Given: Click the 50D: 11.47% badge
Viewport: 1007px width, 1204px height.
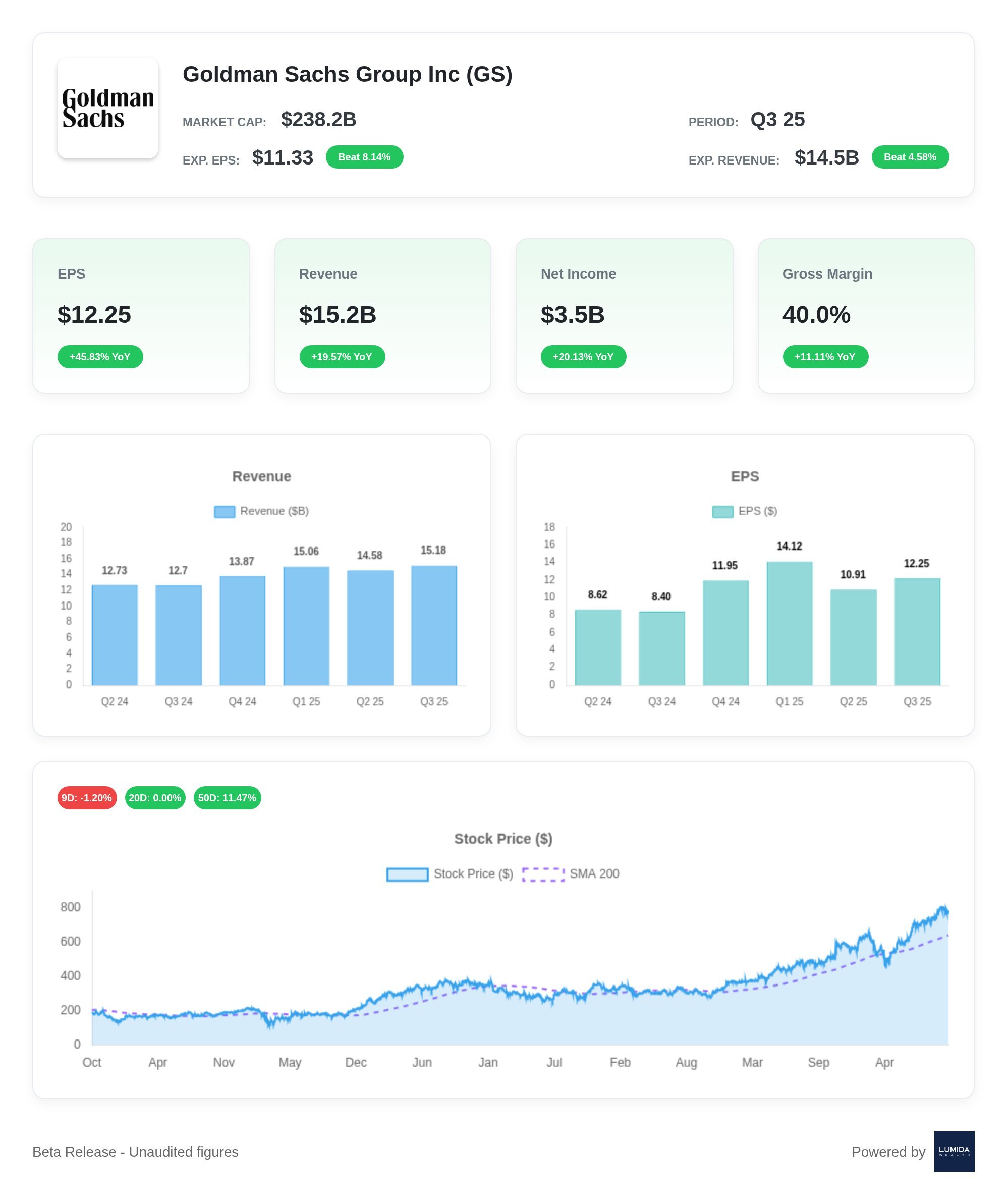Looking at the screenshot, I should click(x=227, y=798).
